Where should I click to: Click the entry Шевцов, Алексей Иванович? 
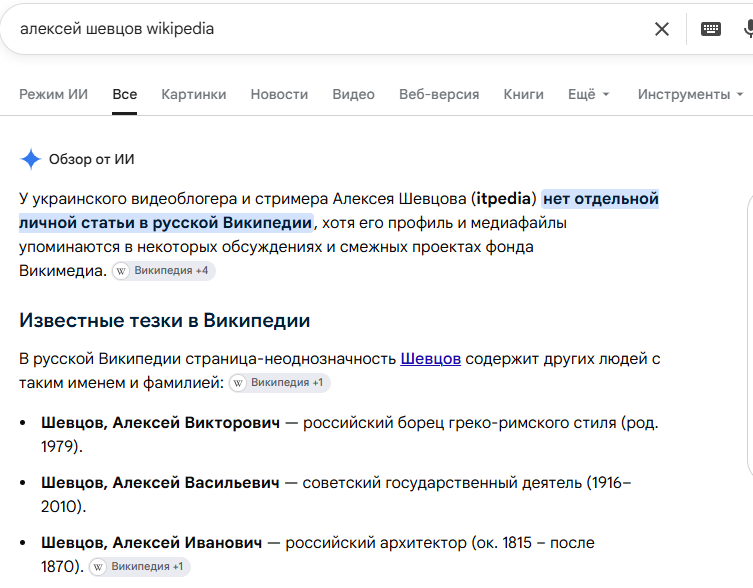click(152, 543)
